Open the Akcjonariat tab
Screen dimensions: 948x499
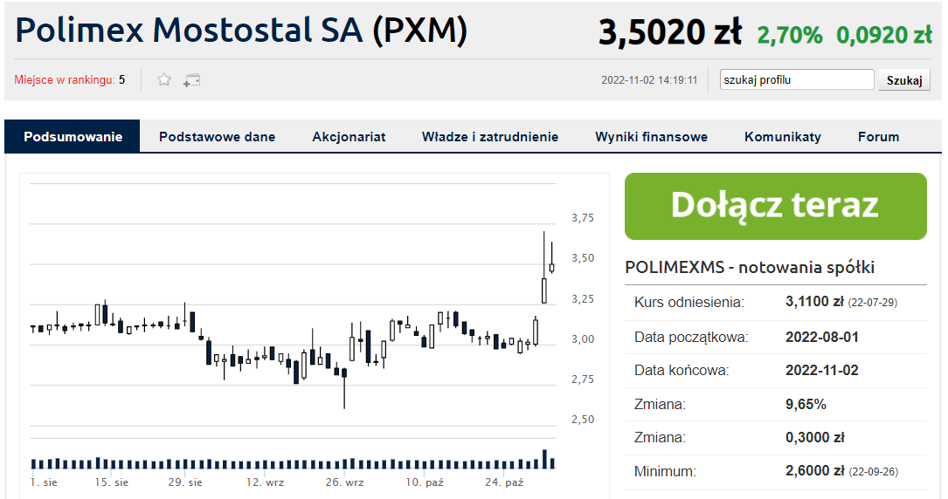[349, 137]
